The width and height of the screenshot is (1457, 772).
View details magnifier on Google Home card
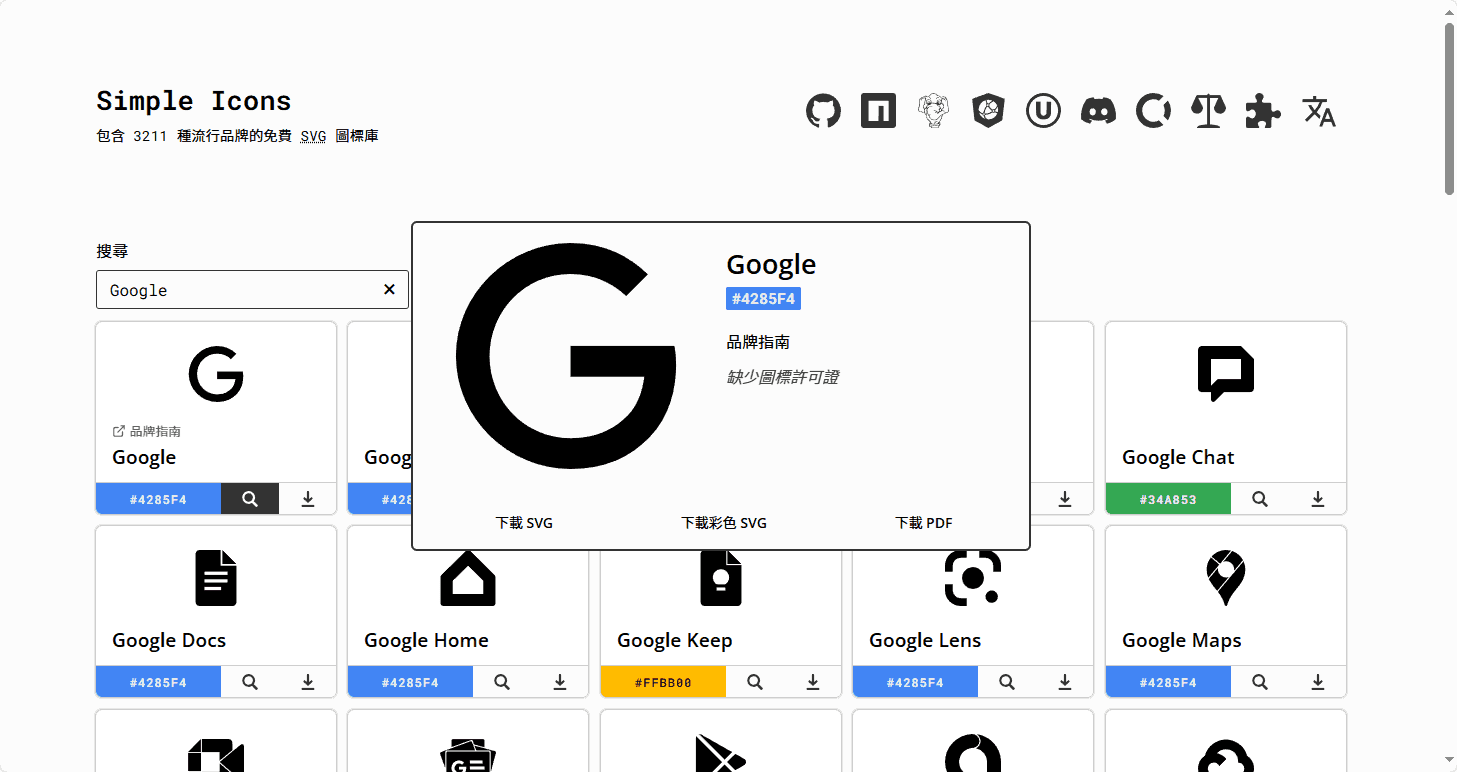(502, 682)
